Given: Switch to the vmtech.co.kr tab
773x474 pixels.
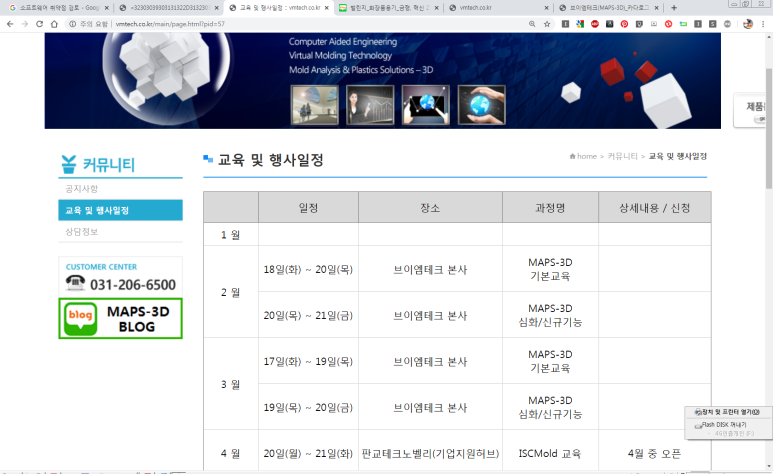Looking at the screenshot, I should [498, 7].
